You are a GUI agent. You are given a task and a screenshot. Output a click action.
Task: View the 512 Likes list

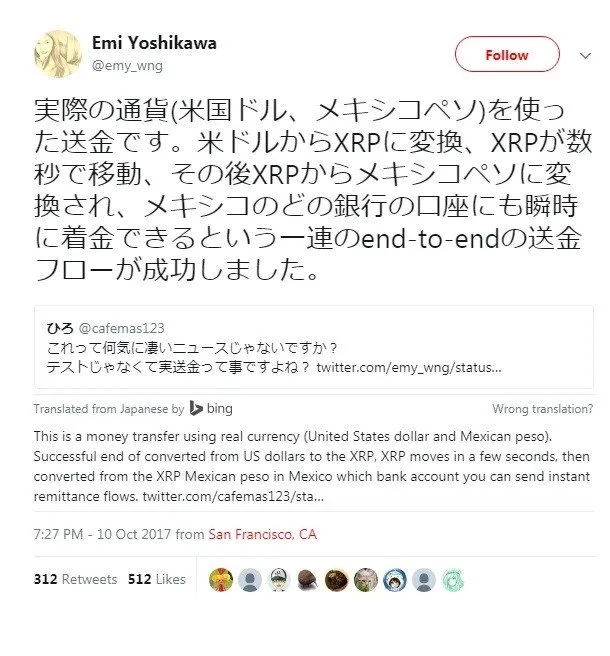point(157,579)
